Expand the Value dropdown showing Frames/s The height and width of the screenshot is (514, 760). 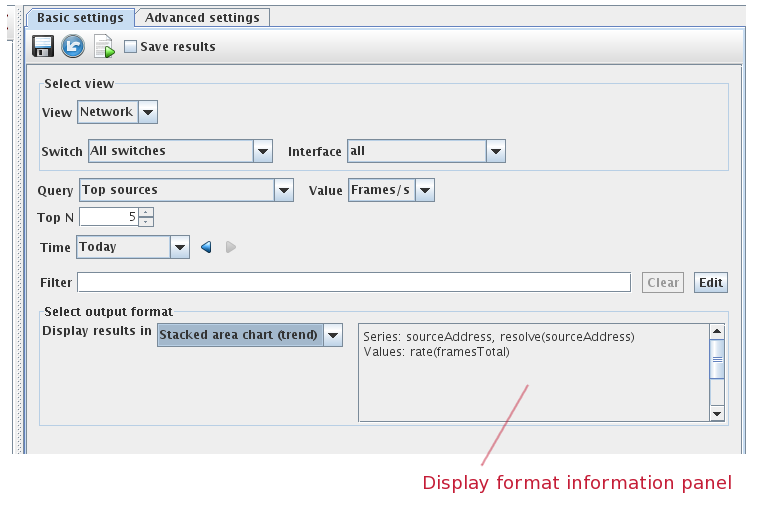(424, 190)
